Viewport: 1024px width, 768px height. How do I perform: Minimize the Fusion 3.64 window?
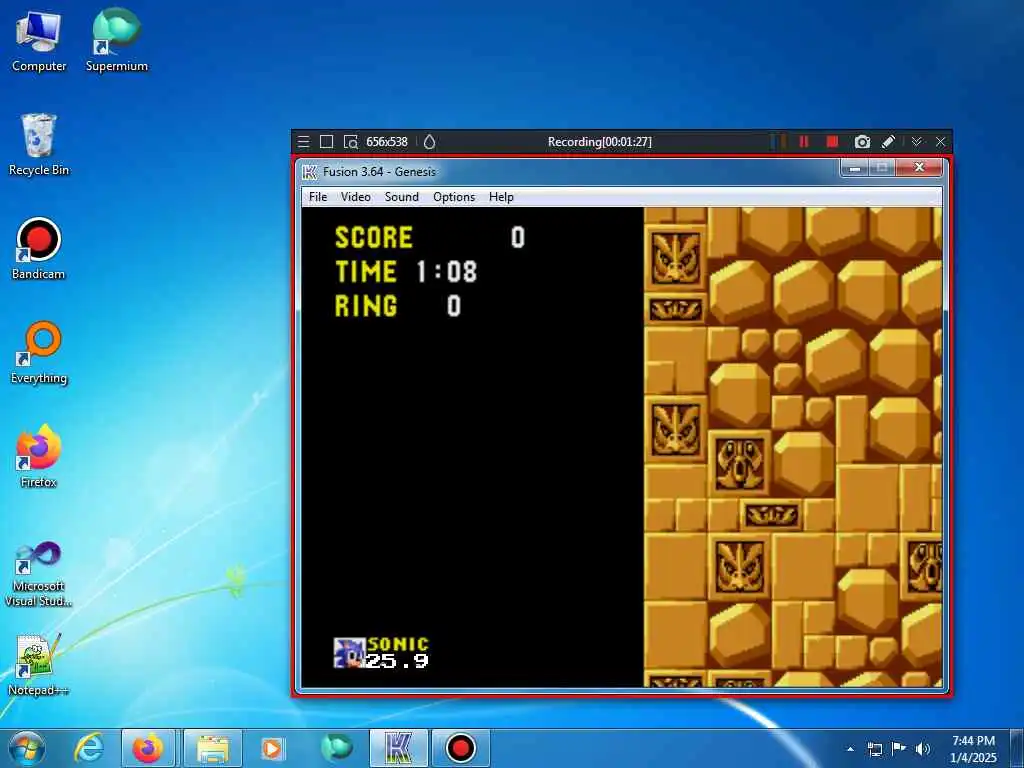pos(855,168)
